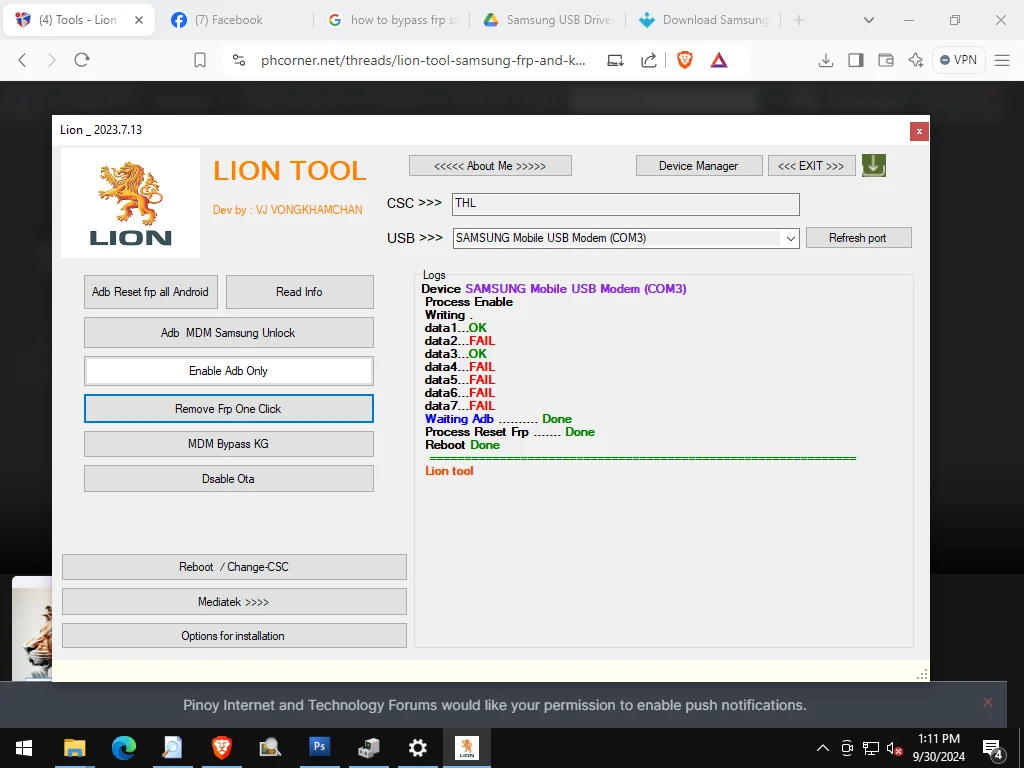Select the Lion tool taskbar icon
1024x768 pixels.
click(x=466, y=748)
